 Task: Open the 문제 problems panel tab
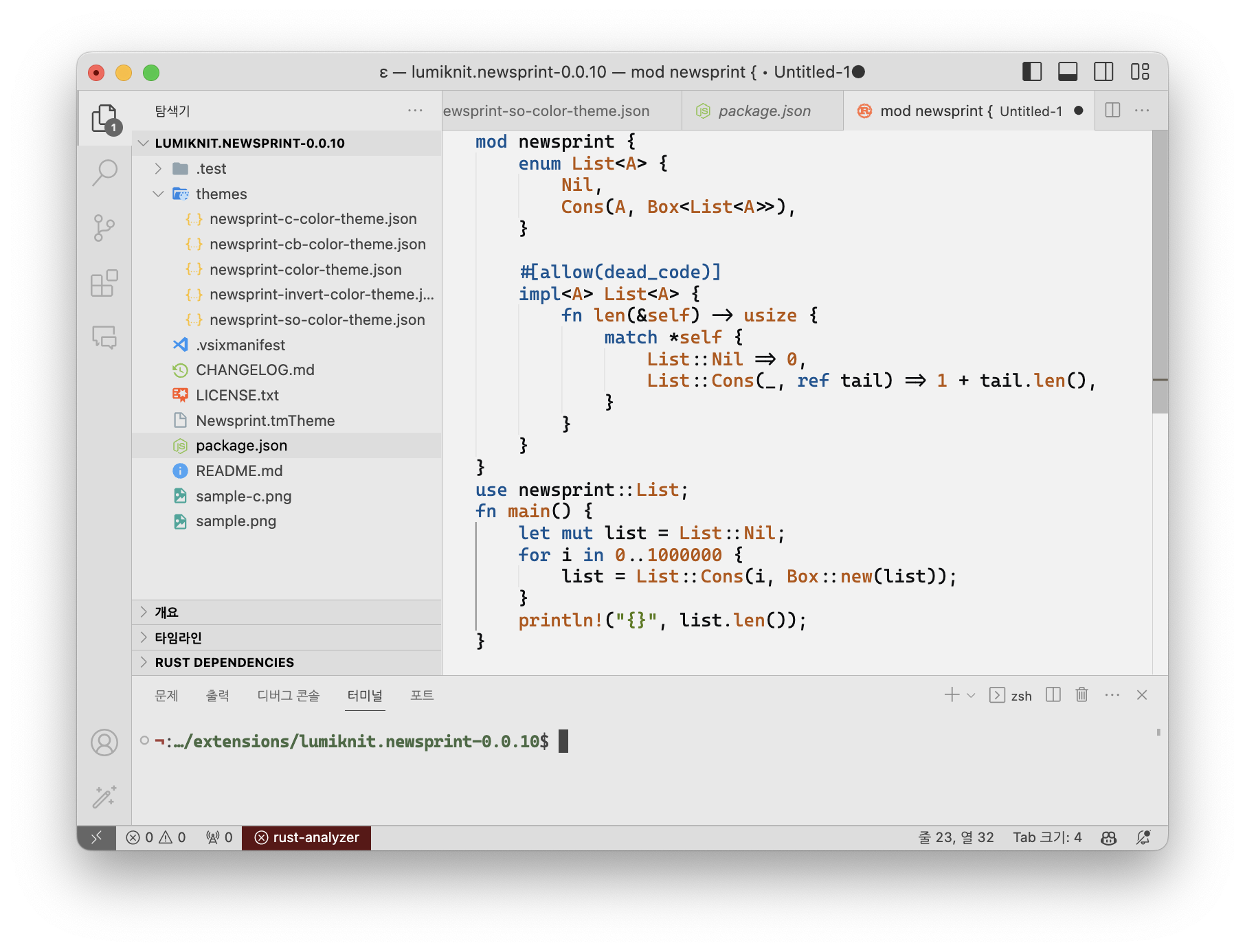[x=166, y=695]
